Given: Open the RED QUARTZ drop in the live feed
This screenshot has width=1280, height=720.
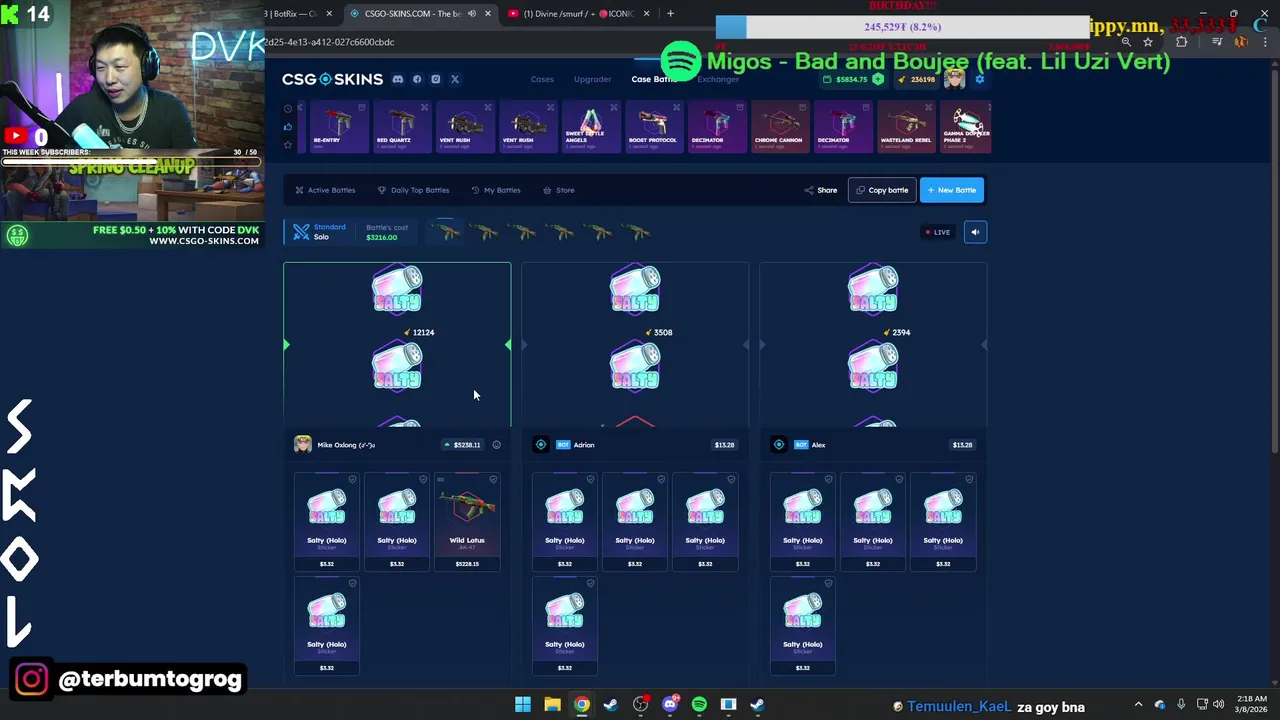Looking at the screenshot, I should pos(400,126).
